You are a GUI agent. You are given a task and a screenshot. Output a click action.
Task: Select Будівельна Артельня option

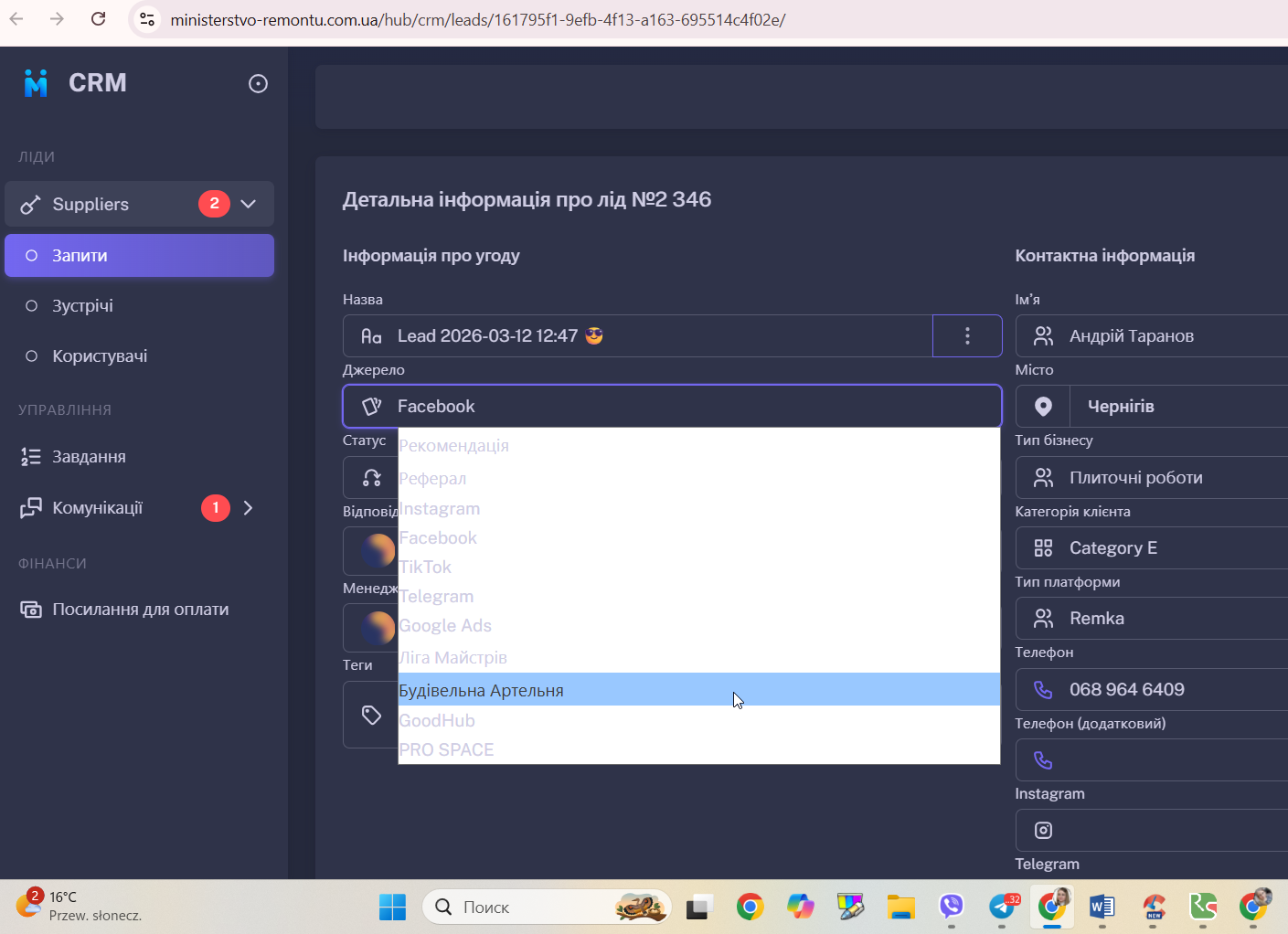pyautogui.click(x=699, y=689)
